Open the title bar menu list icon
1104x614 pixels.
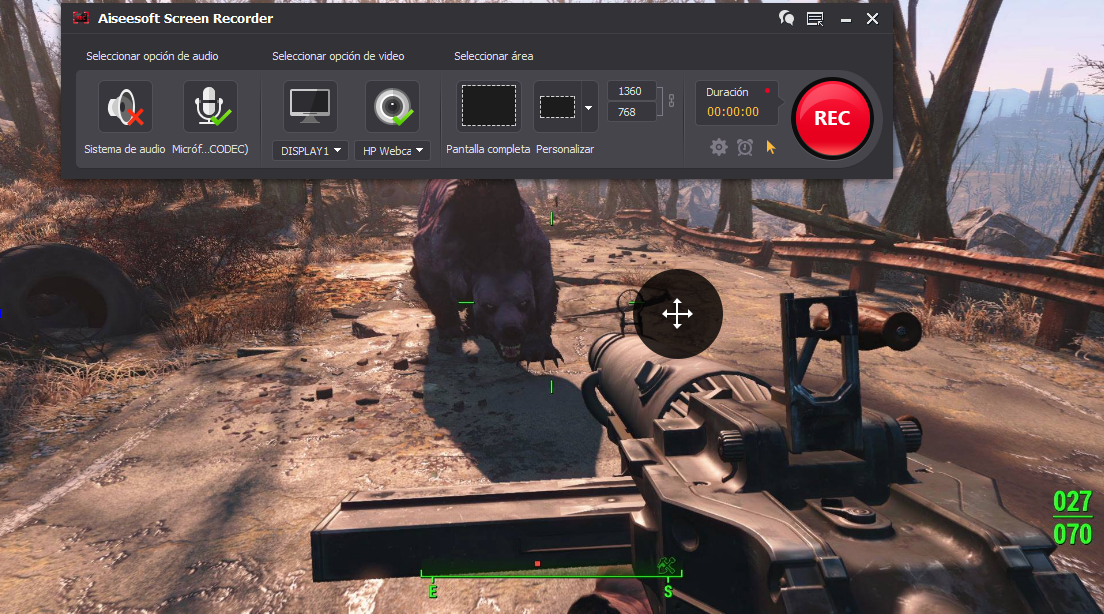(x=815, y=19)
